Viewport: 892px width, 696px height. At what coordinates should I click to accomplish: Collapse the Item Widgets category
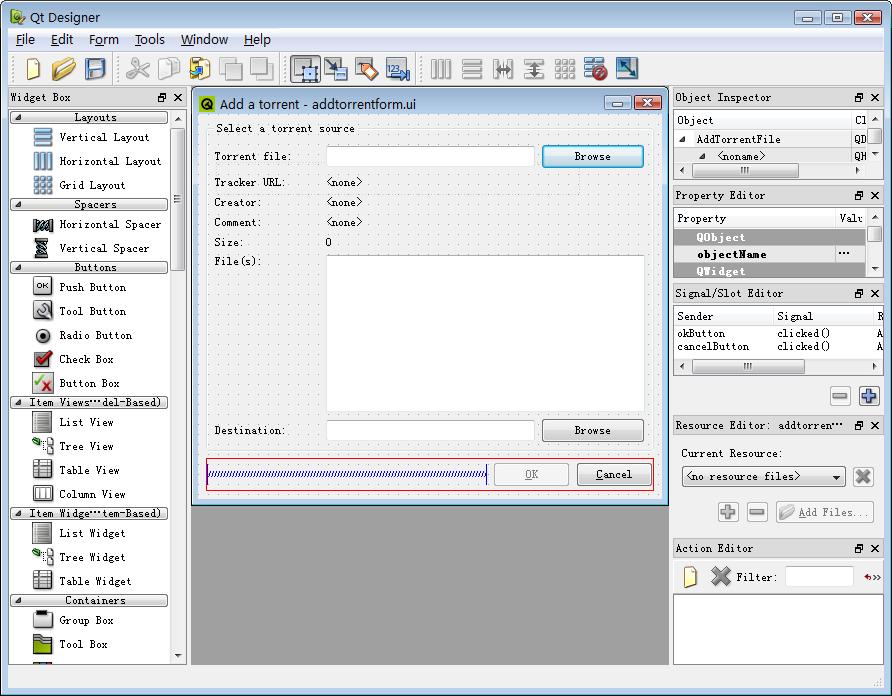18,513
